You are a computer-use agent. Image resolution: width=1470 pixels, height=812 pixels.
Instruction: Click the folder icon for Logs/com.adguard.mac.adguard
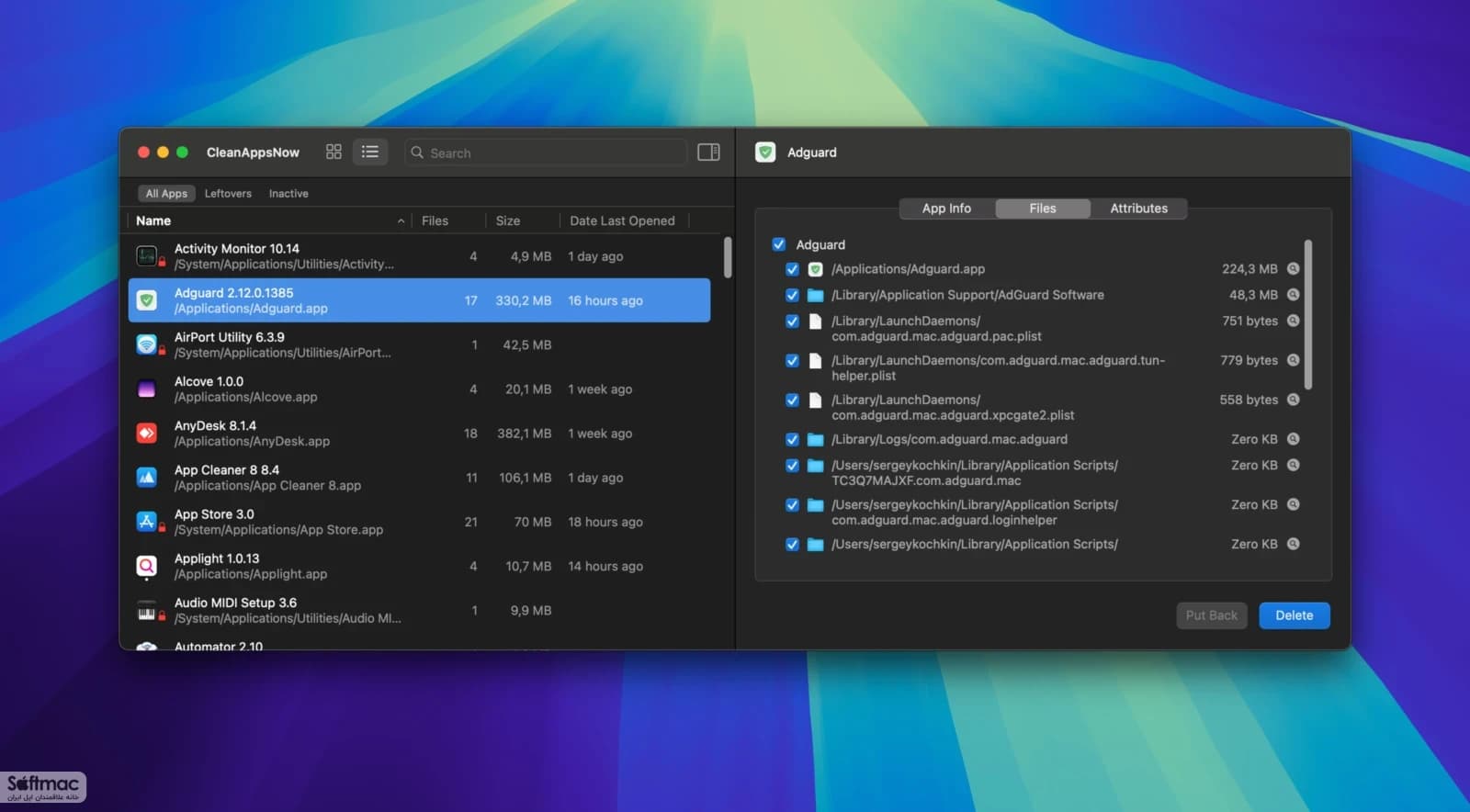[815, 439]
